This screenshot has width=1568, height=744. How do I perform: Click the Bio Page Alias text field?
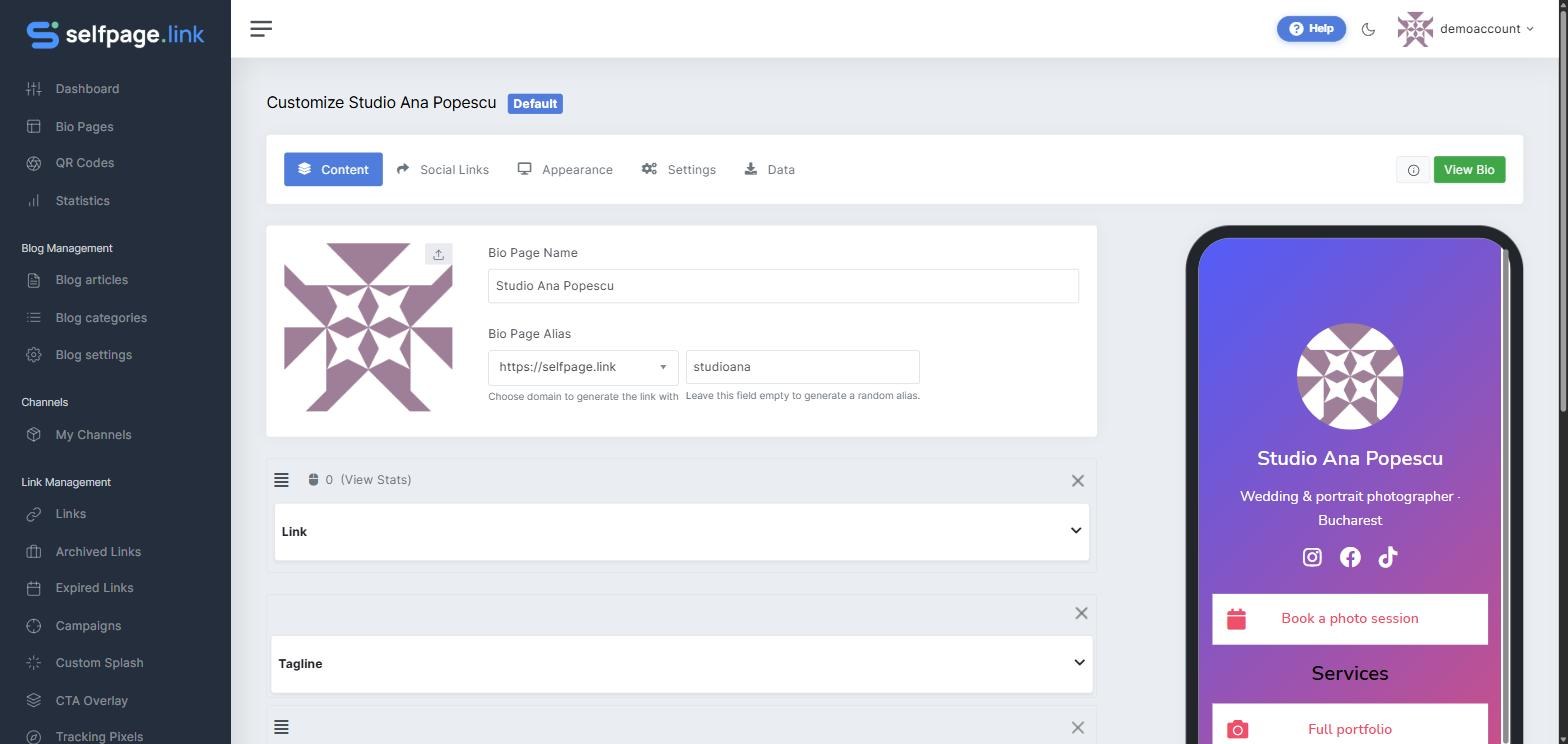802,367
